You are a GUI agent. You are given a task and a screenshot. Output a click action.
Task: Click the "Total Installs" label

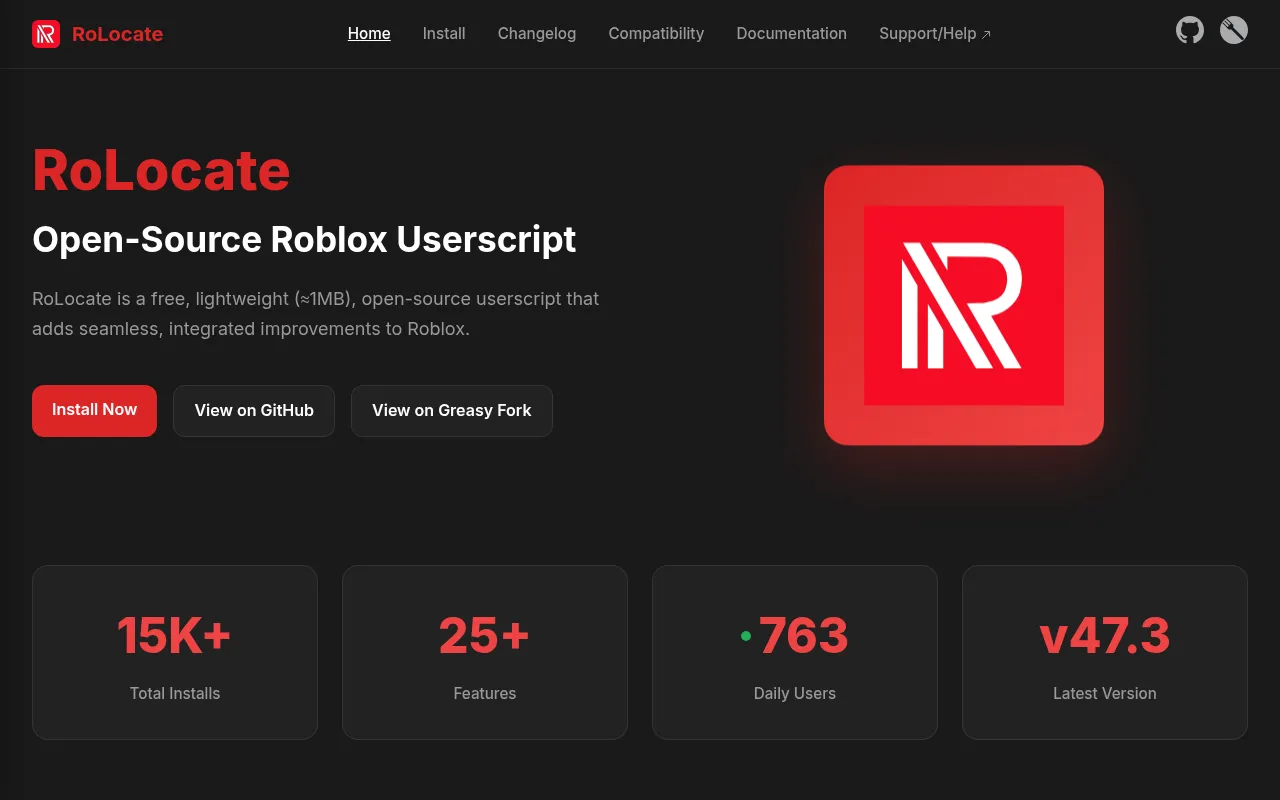[175, 693]
